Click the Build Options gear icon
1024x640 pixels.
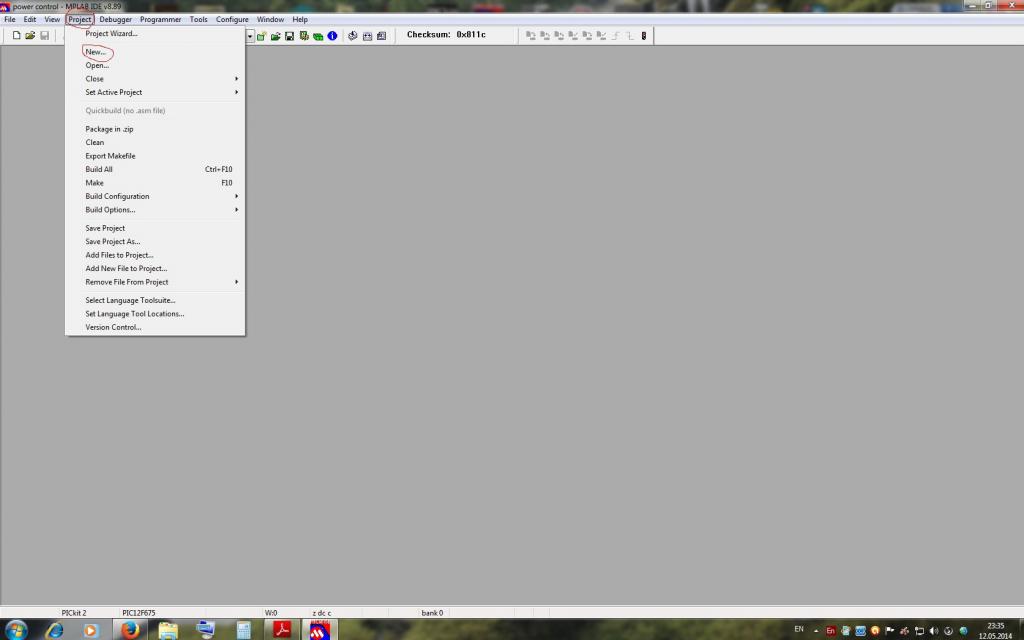(x=353, y=36)
